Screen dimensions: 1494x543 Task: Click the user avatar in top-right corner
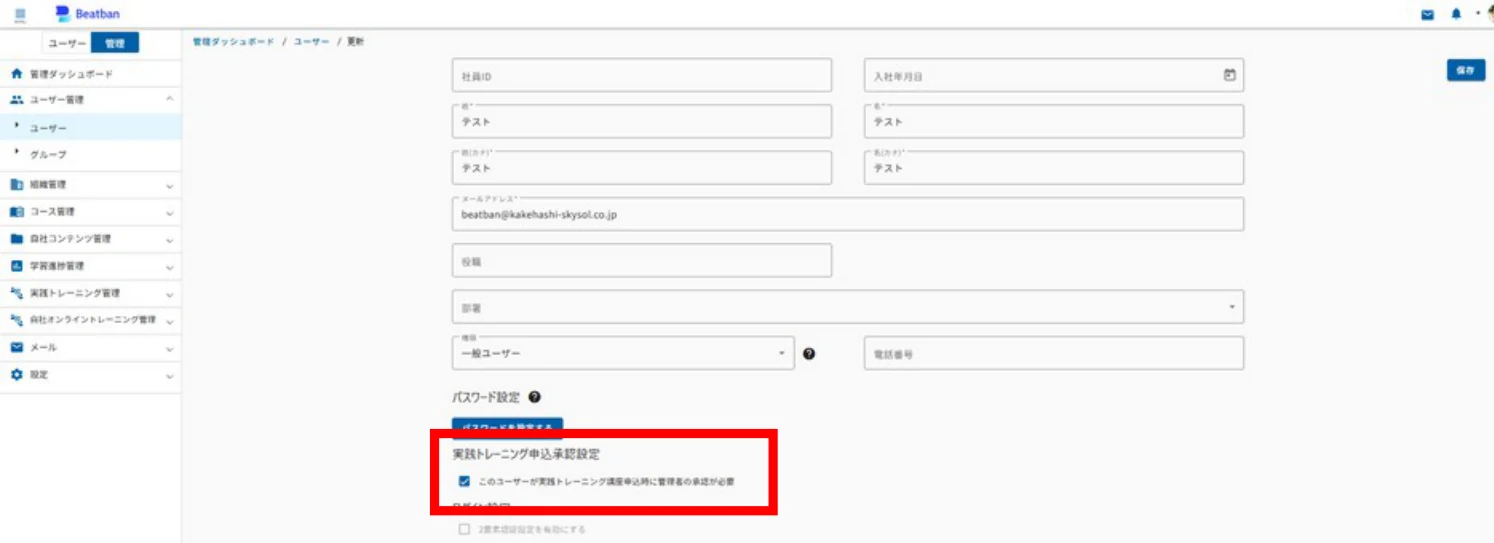point(1489,13)
